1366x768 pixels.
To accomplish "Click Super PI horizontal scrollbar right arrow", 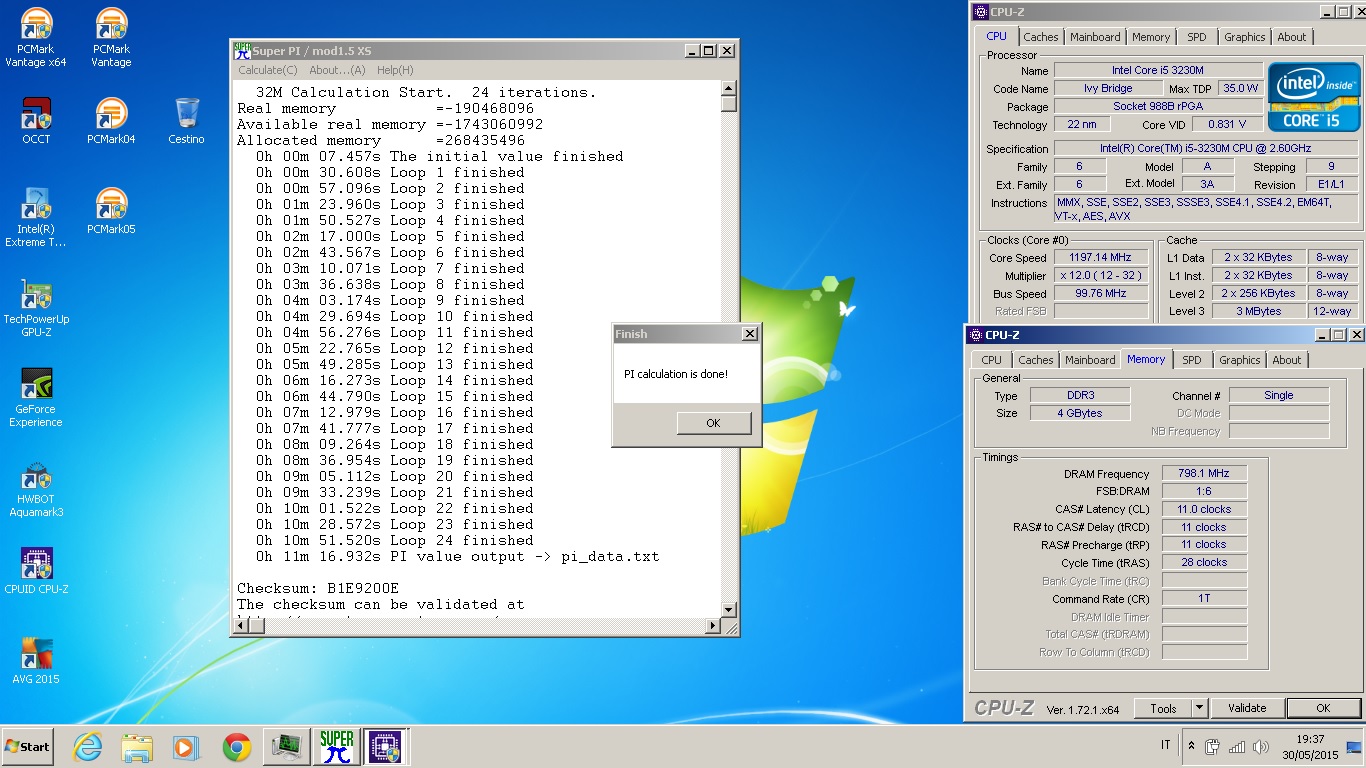I will click(713, 626).
